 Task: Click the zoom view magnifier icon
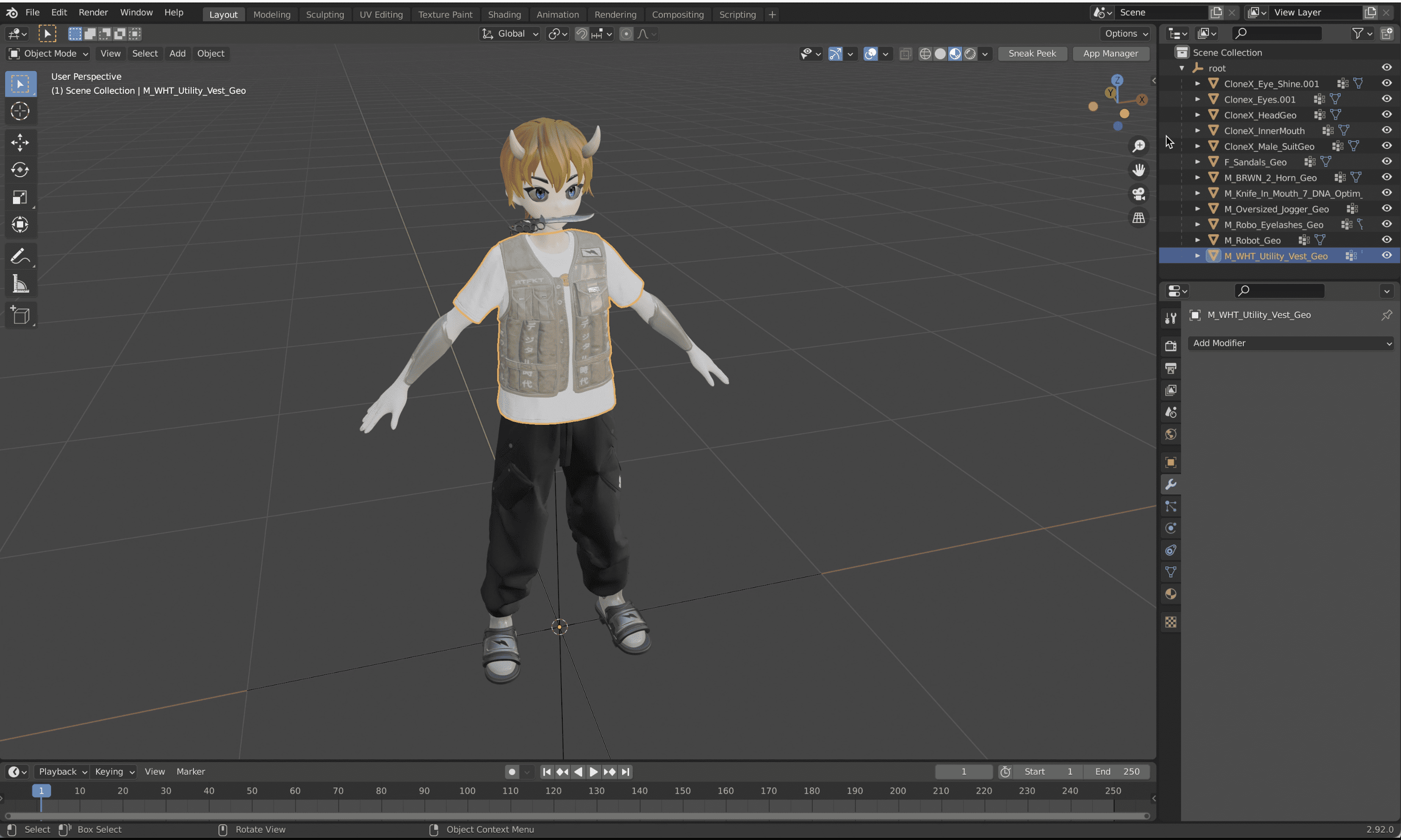click(x=1138, y=146)
